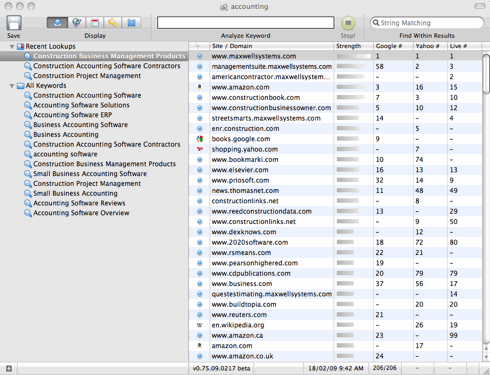Select the blue globe Display view

(57, 23)
